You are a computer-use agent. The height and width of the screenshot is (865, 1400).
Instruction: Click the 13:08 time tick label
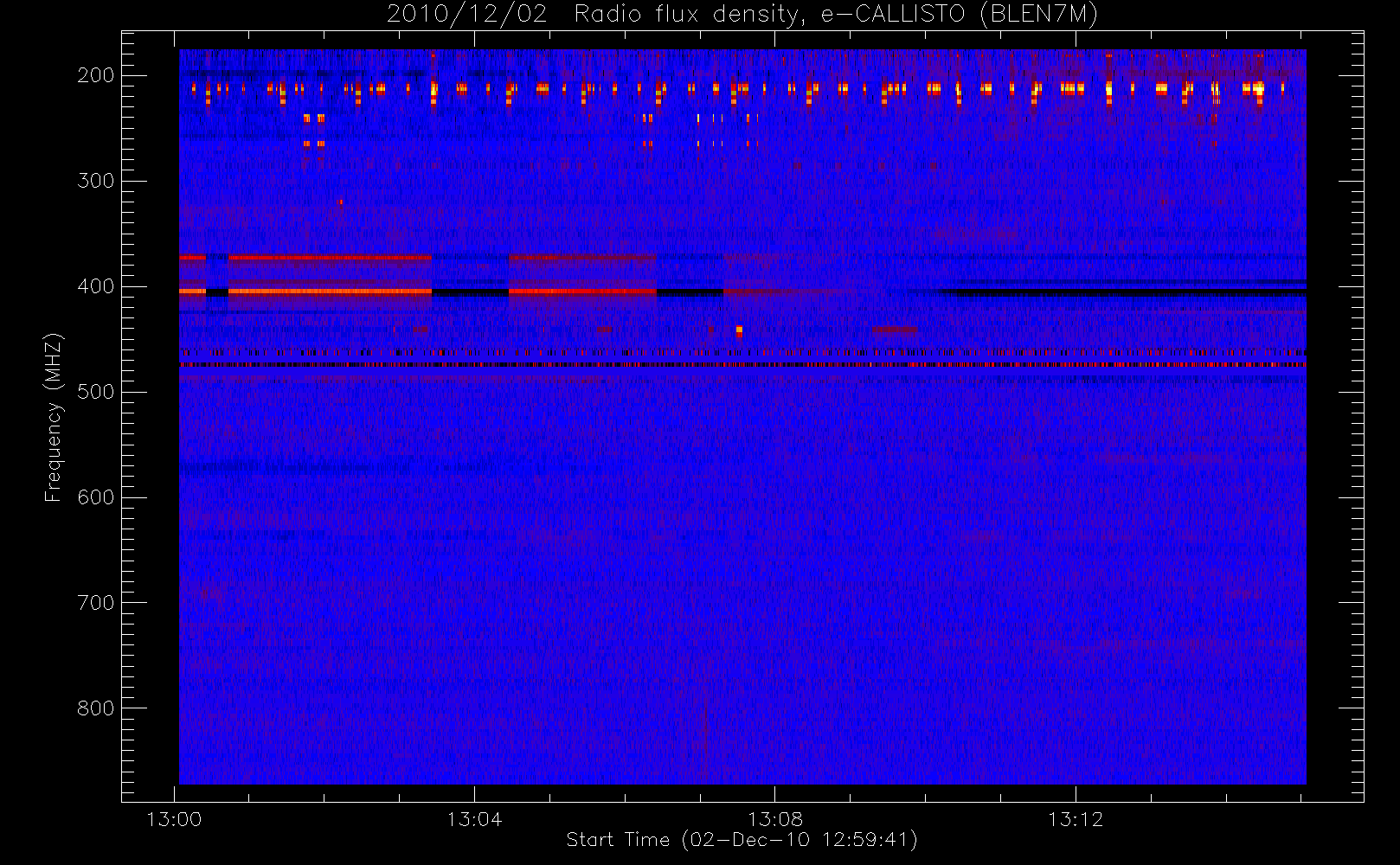click(775, 819)
